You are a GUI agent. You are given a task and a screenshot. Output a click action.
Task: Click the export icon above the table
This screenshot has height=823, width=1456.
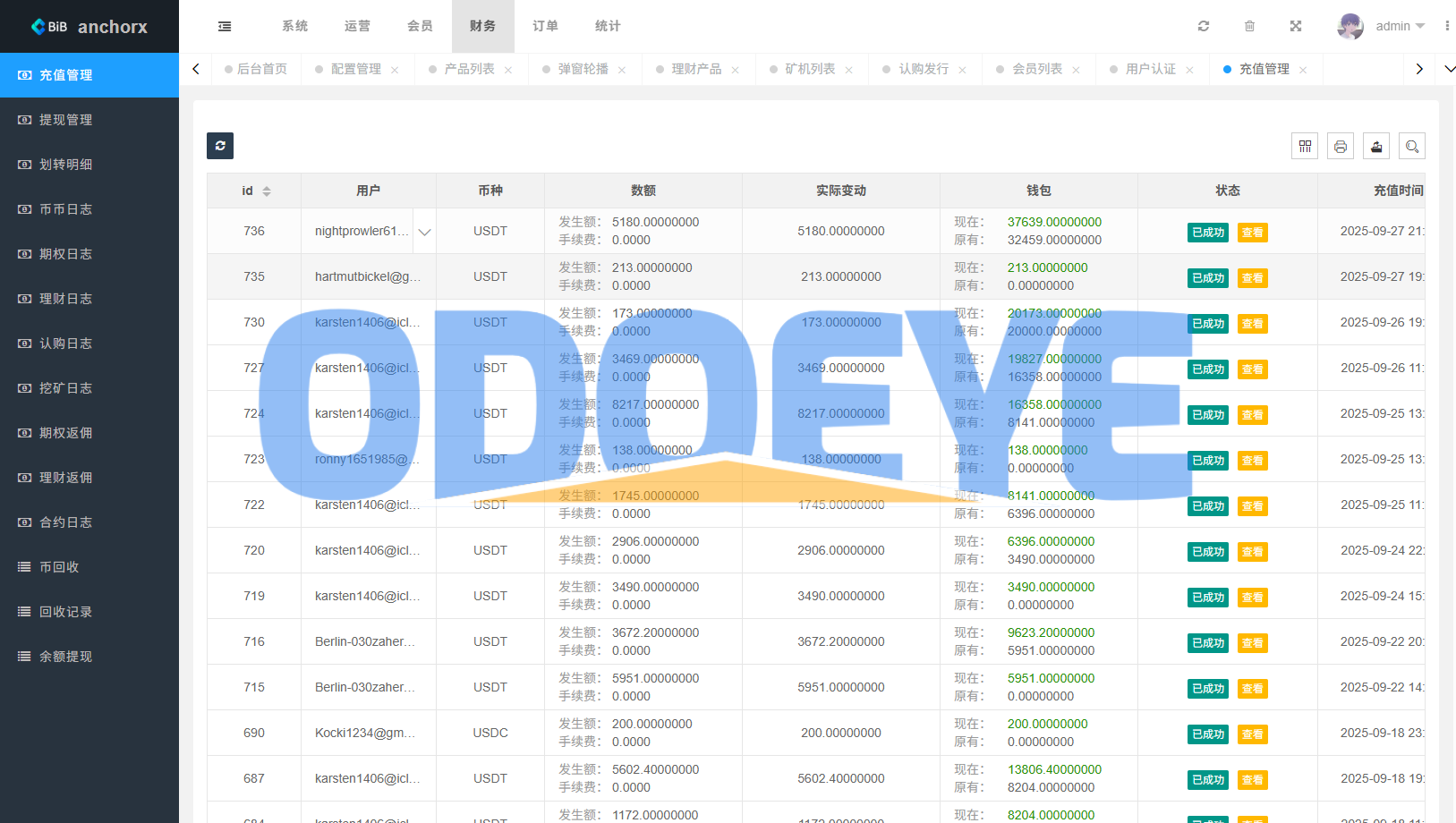point(1376,146)
